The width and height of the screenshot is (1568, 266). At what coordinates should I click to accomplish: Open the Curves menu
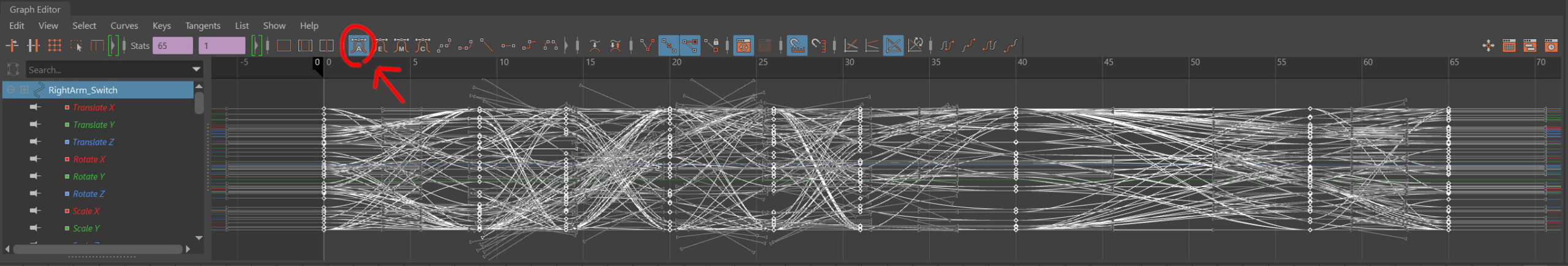click(x=124, y=26)
